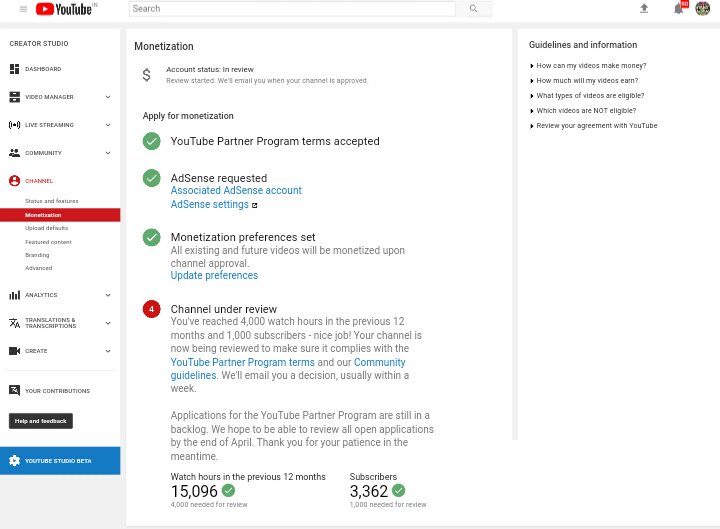Open Status and features submenu item

click(x=52, y=201)
